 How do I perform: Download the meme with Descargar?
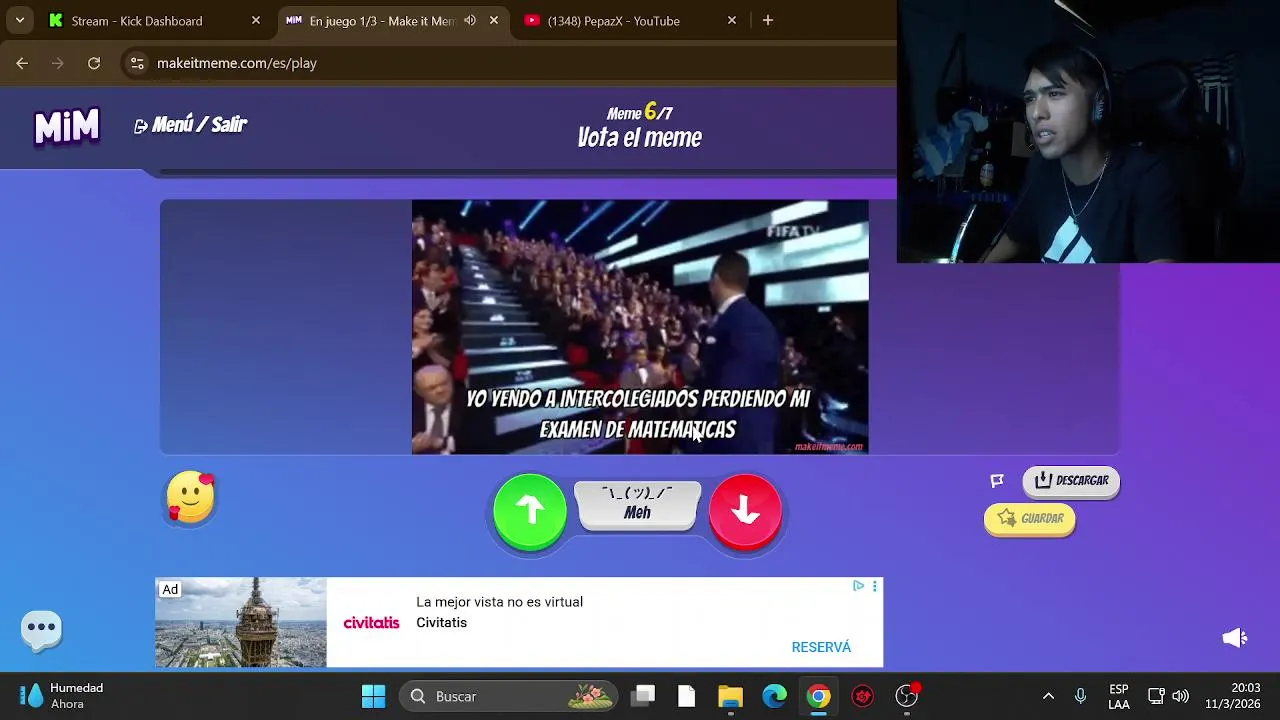point(1071,481)
